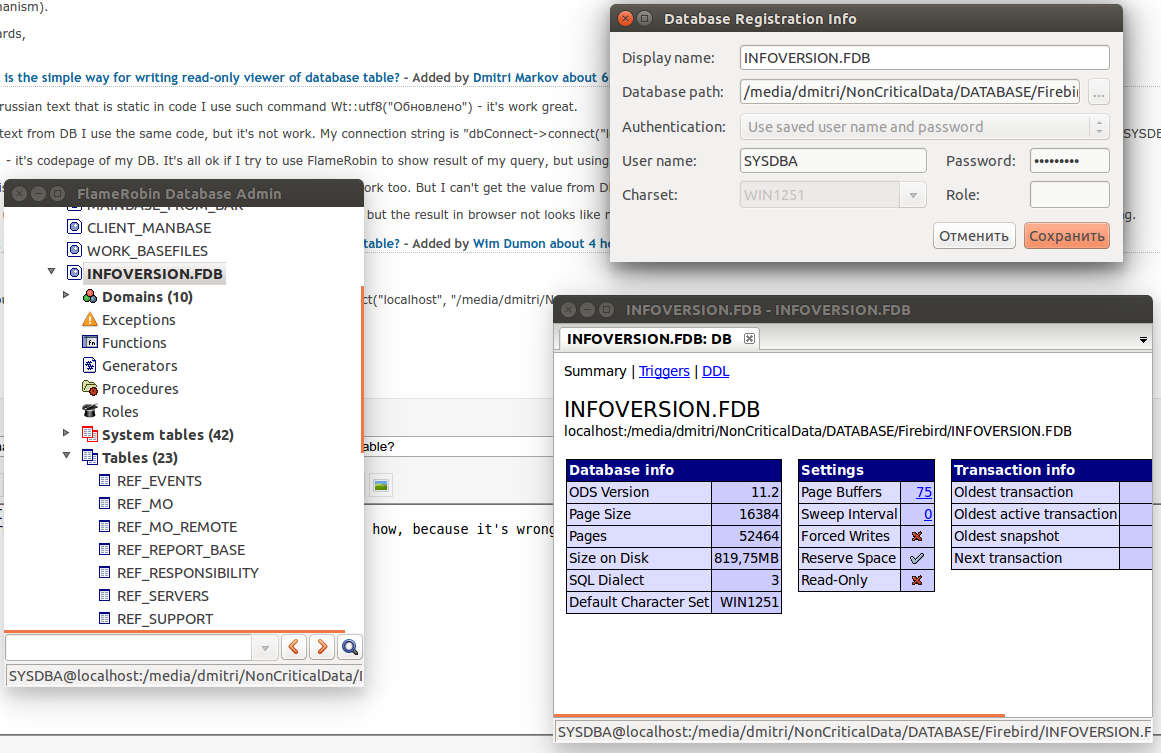This screenshot has height=753, width=1161.
Task: Click the System tables icon
Action: pos(90,434)
